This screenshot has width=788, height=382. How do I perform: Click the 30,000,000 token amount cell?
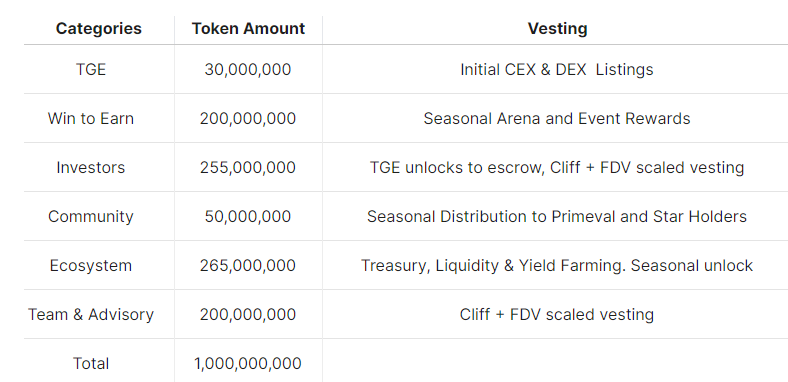coord(248,69)
